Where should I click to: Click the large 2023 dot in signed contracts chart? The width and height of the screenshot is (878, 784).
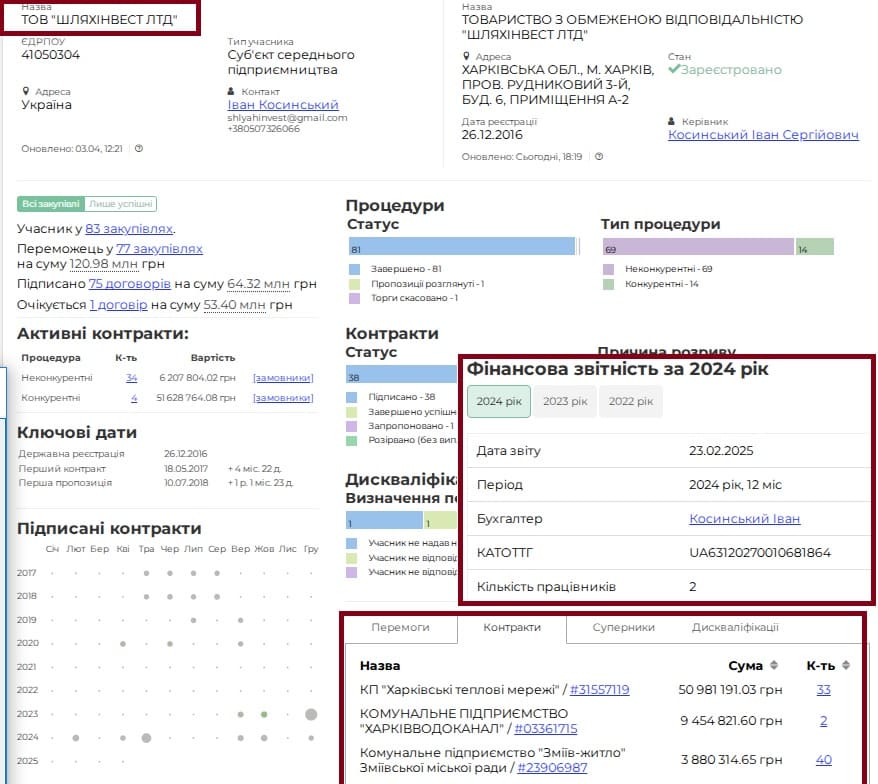tap(311, 714)
